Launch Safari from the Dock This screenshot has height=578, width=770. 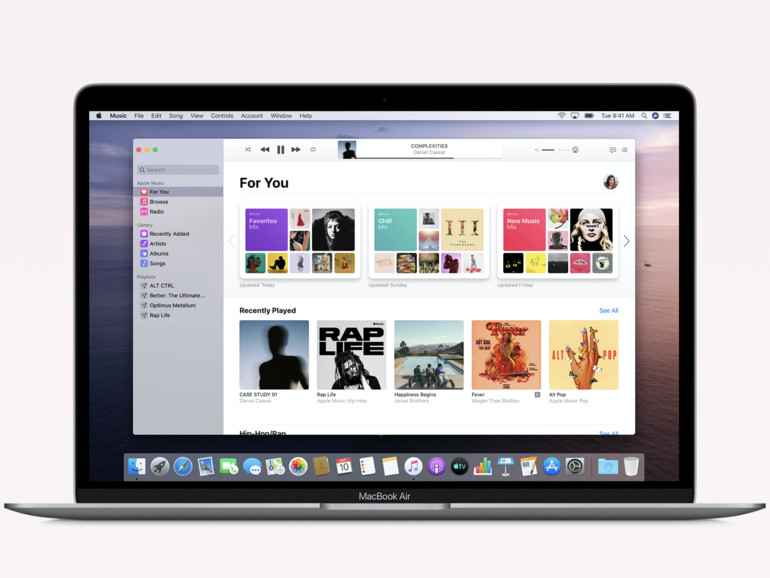183,467
